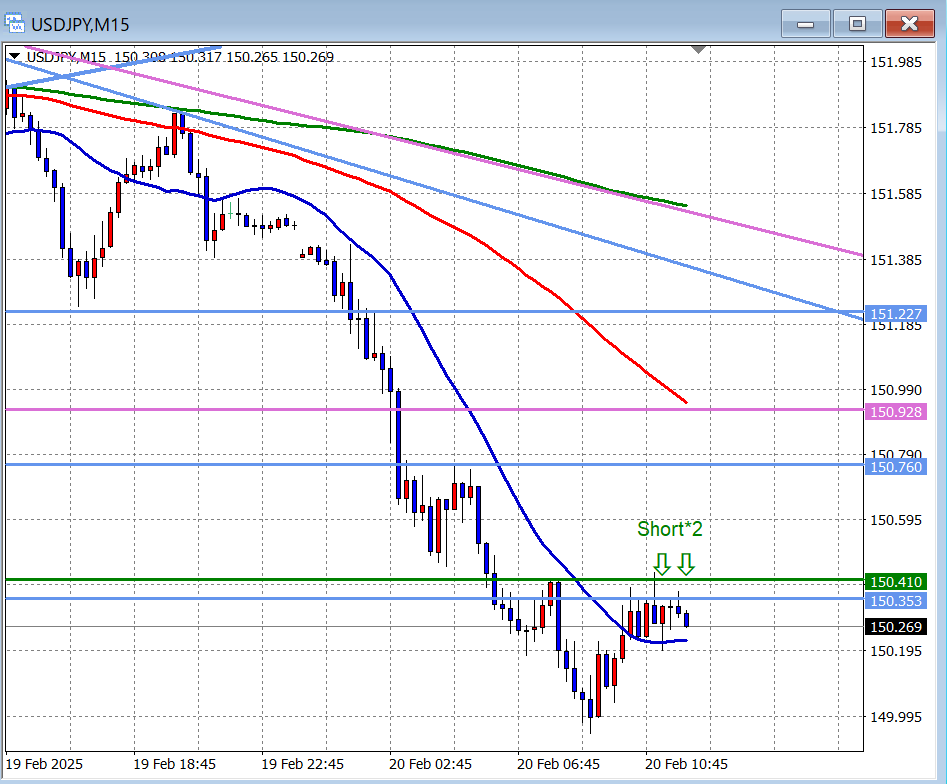
Task: Click the "20 Feb 10:45" time label
Action: pyautogui.click(x=686, y=764)
